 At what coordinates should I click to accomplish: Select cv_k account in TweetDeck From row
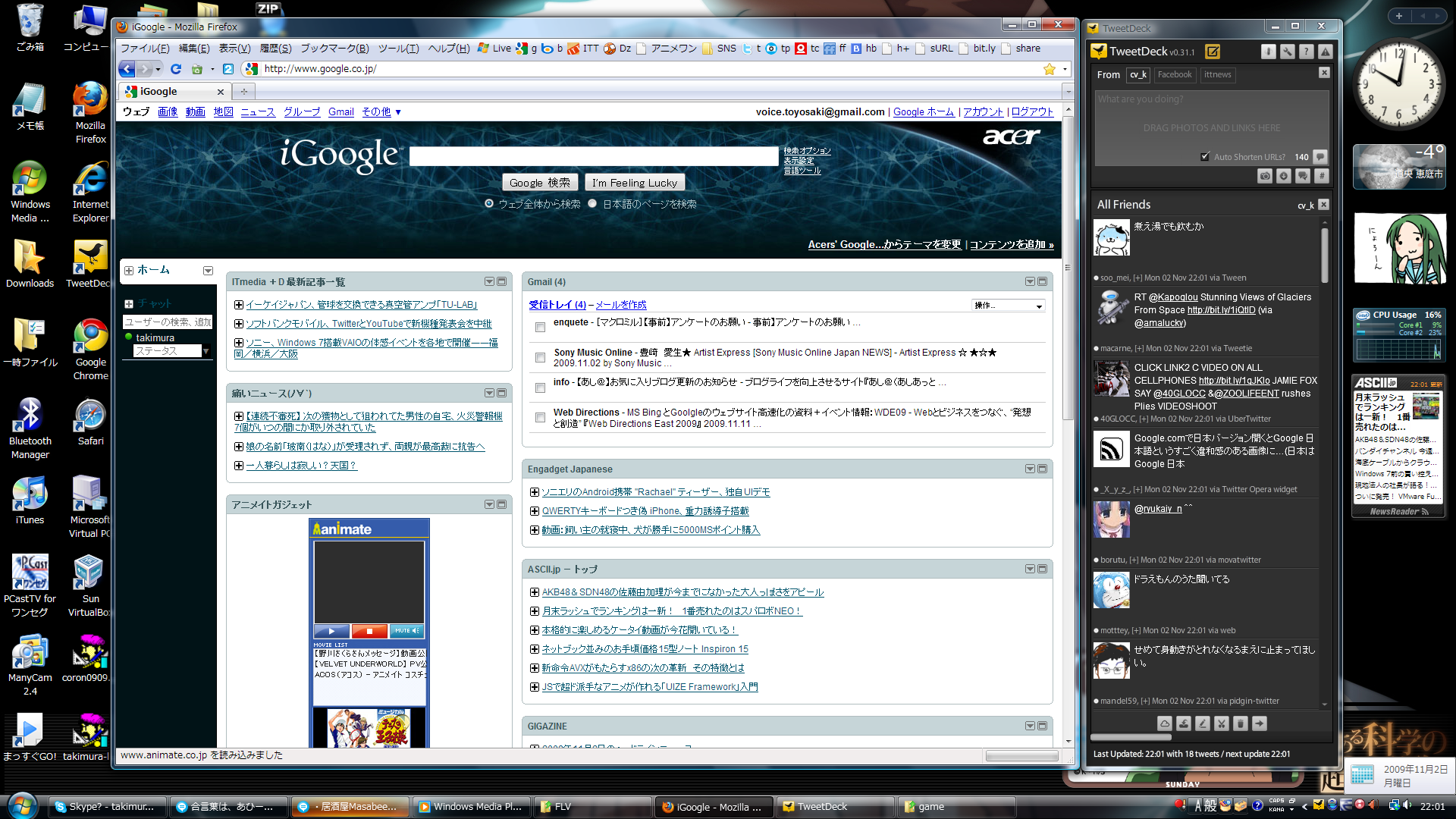[1137, 74]
